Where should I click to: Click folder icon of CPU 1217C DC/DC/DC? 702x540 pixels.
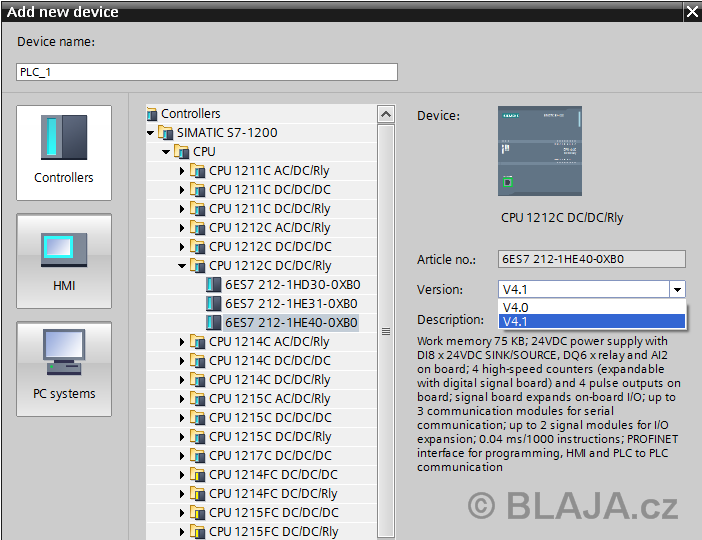[197, 456]
